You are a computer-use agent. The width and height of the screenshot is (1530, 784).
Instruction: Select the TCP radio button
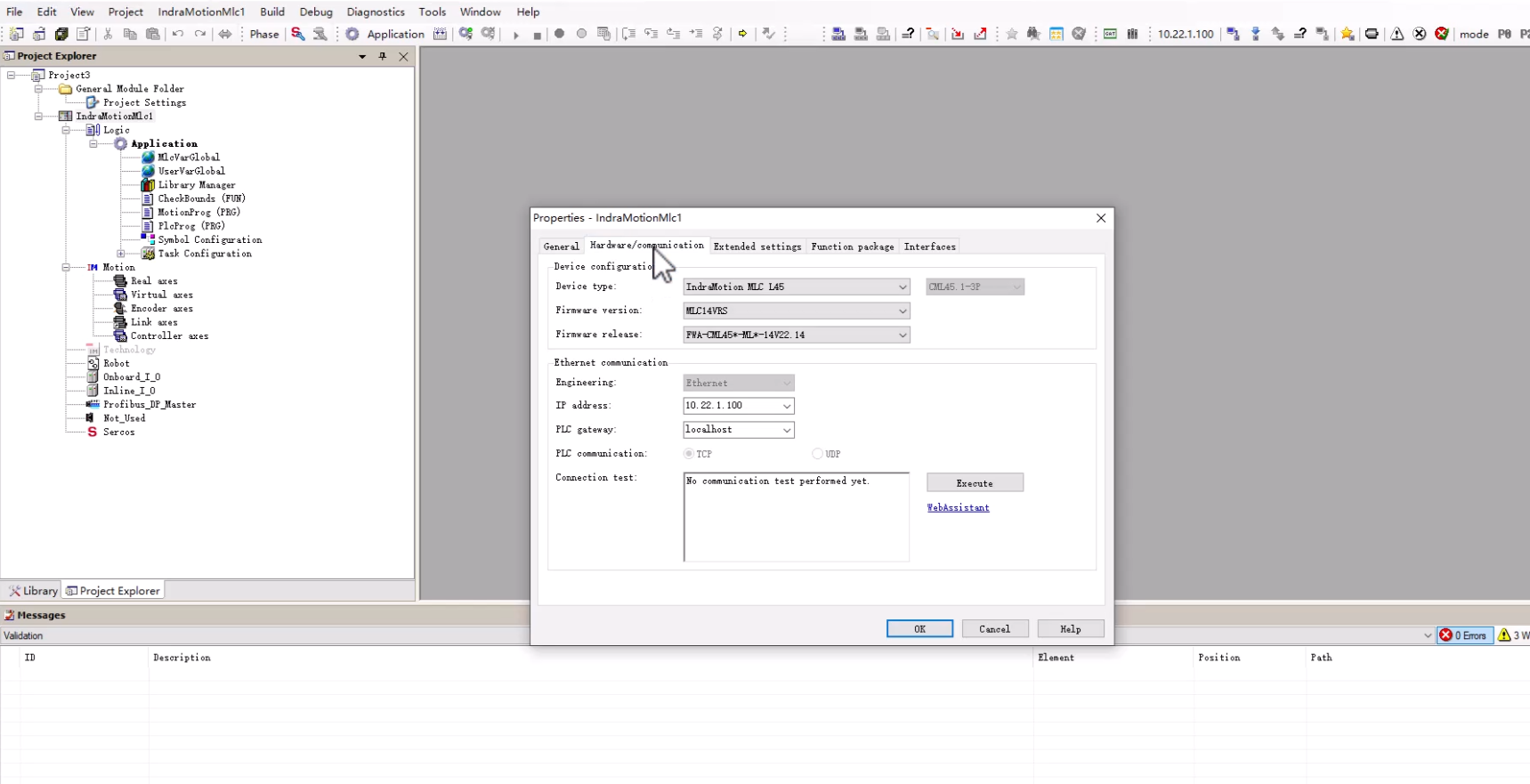pos(689,454)
